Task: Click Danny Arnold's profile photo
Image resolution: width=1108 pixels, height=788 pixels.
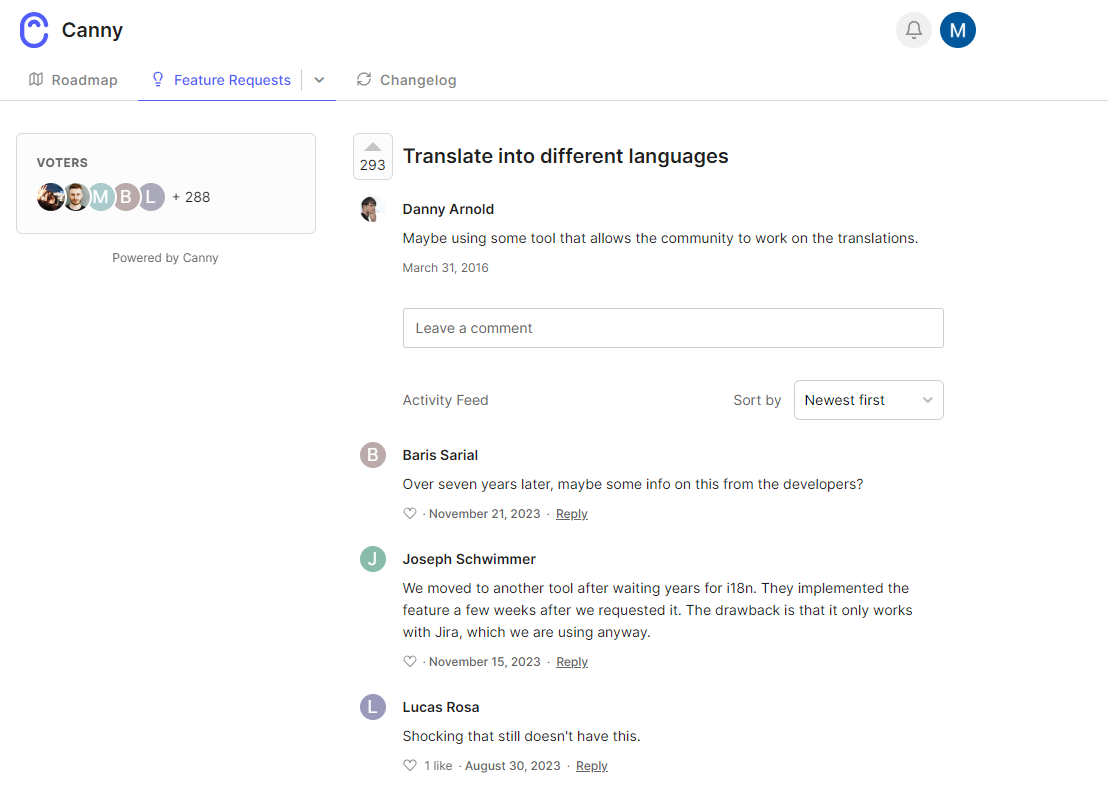Action: point(371,209)
